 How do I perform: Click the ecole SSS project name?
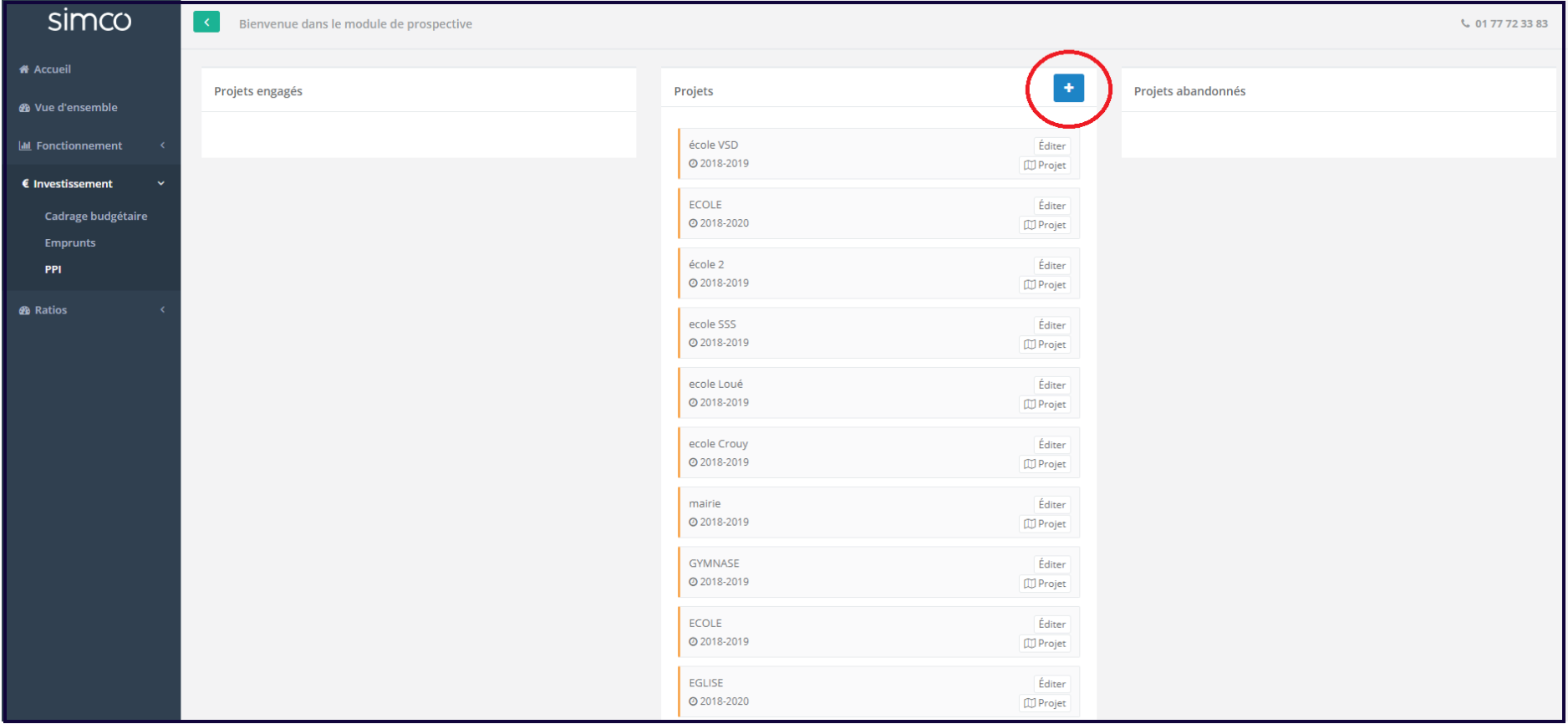pyautogui.click(x=712, y=324)
